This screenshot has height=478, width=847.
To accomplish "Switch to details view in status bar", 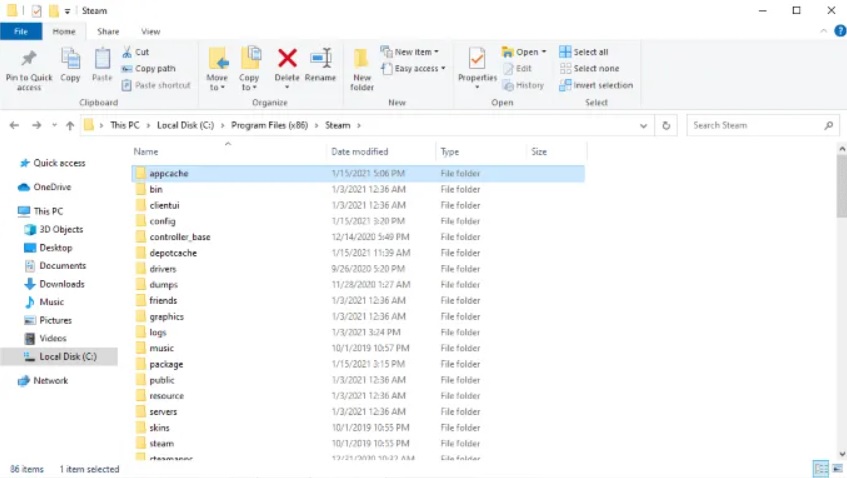I will (x=820, y=468).
